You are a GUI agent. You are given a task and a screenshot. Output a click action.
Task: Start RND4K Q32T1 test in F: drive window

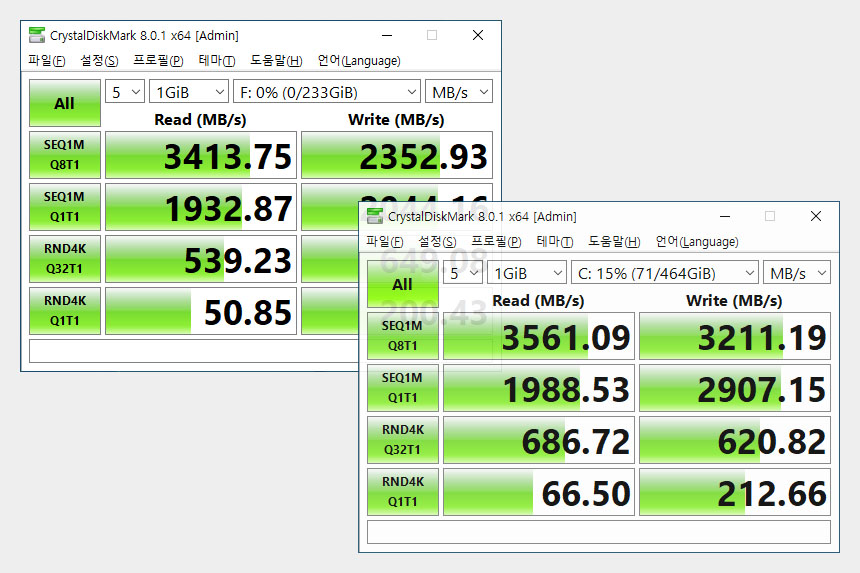65,259
